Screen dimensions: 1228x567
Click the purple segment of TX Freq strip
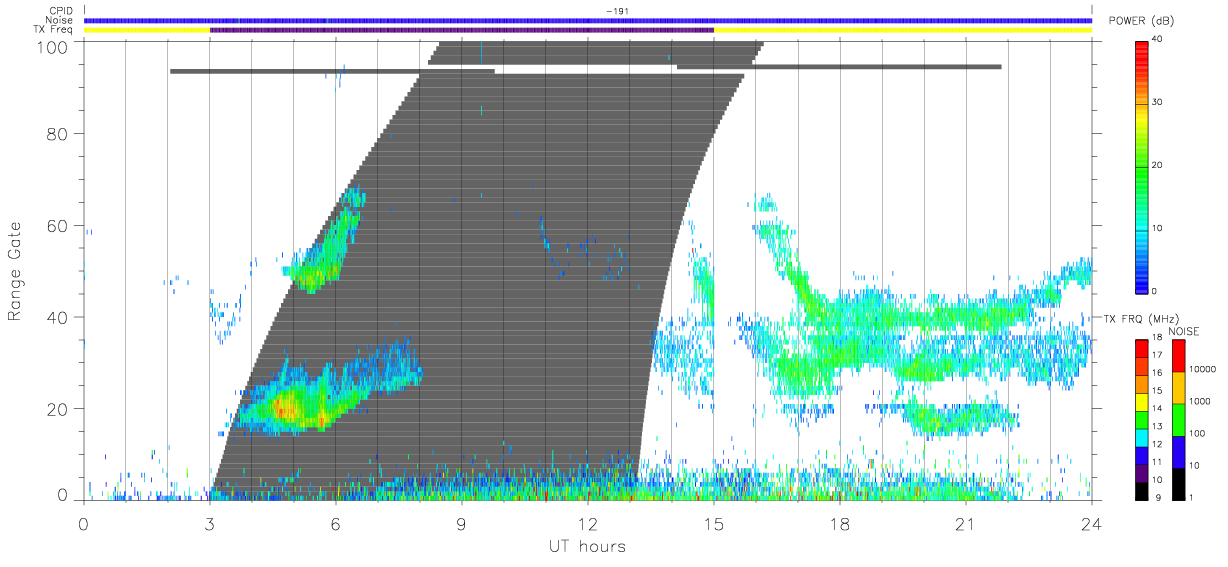tap(462, 30)
